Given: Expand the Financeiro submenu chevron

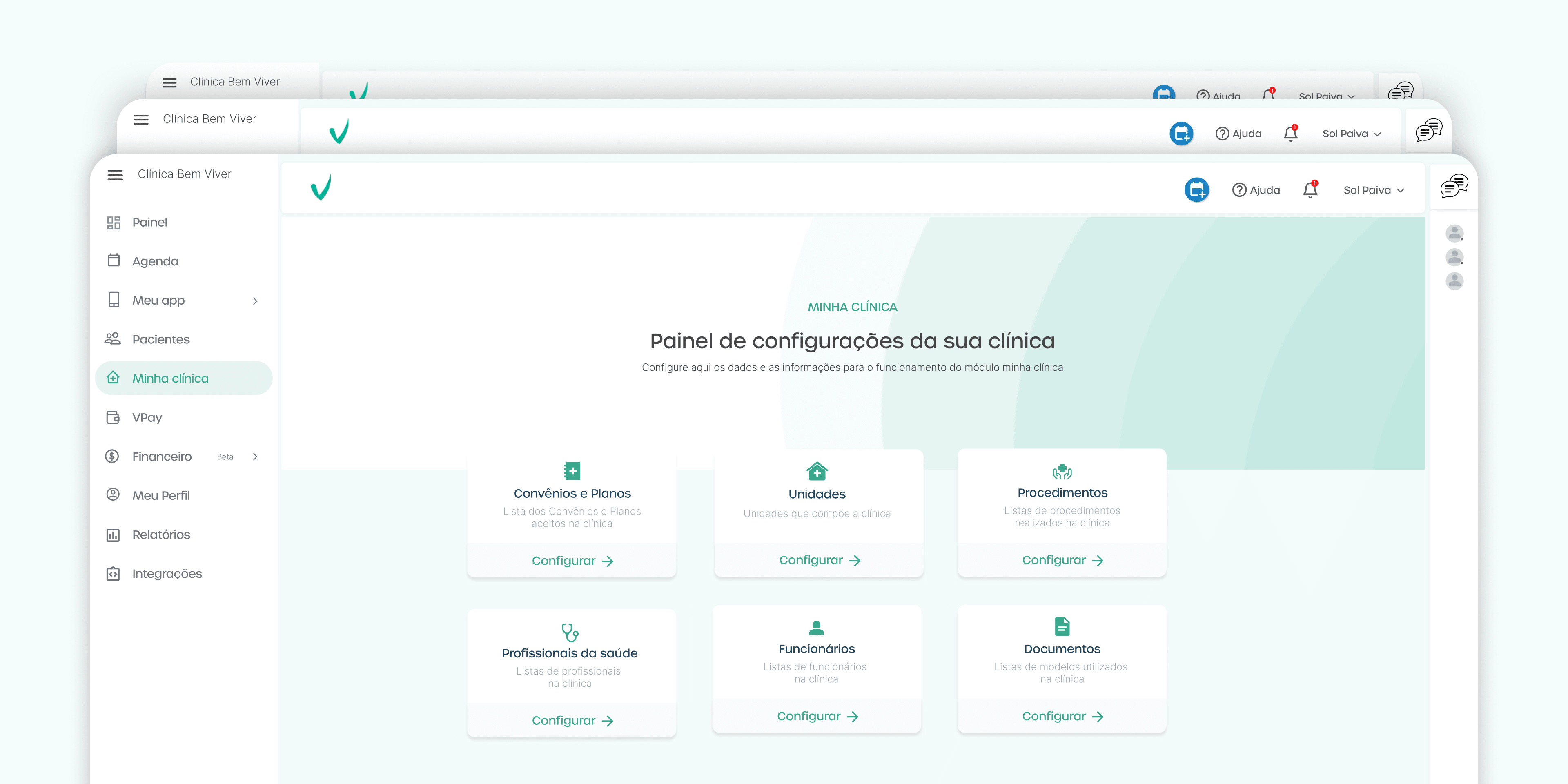Looking at the screenshot, I should click(x=255, y=457).
